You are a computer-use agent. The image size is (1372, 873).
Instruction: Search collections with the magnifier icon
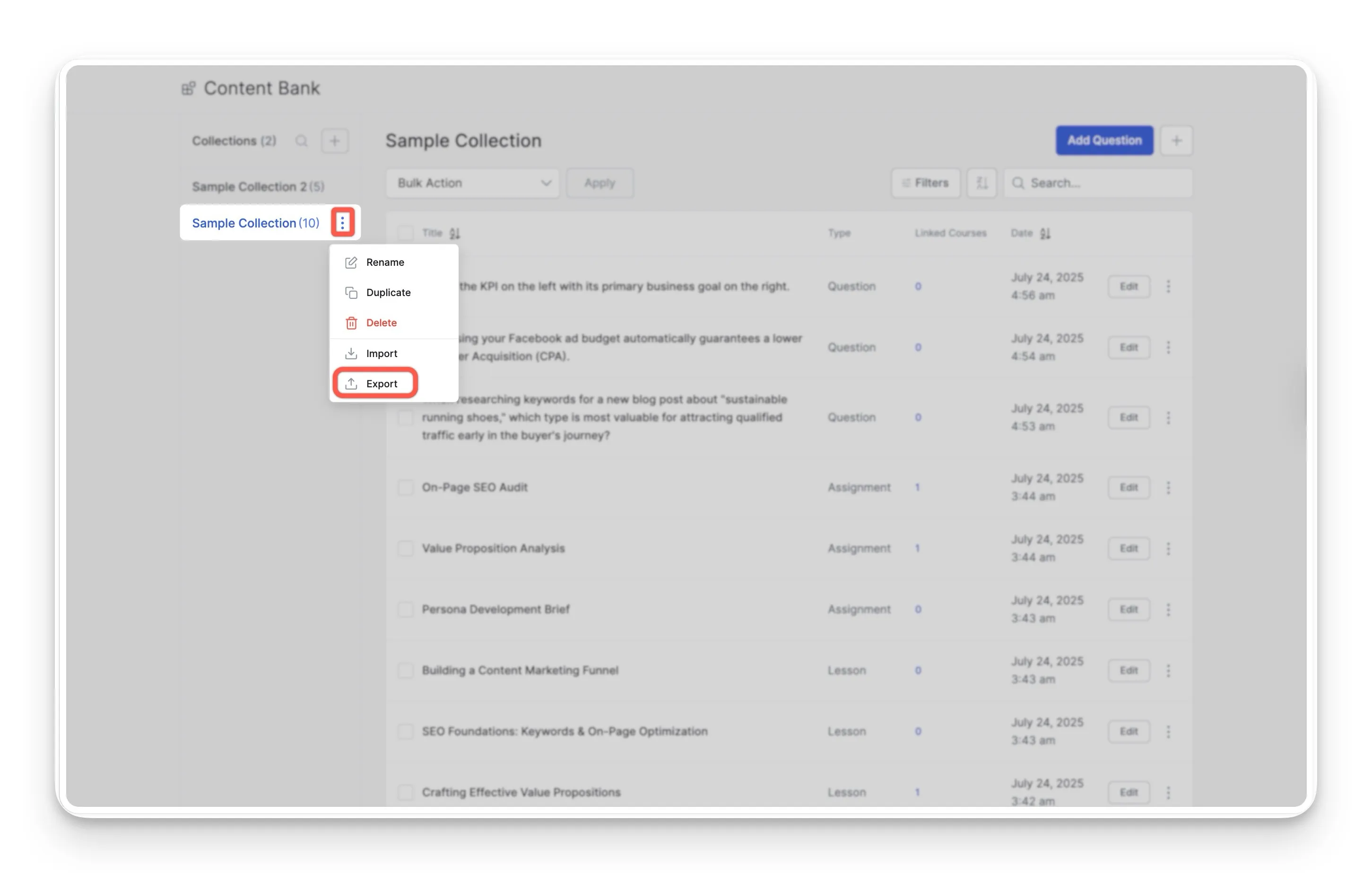click(302, 141)
